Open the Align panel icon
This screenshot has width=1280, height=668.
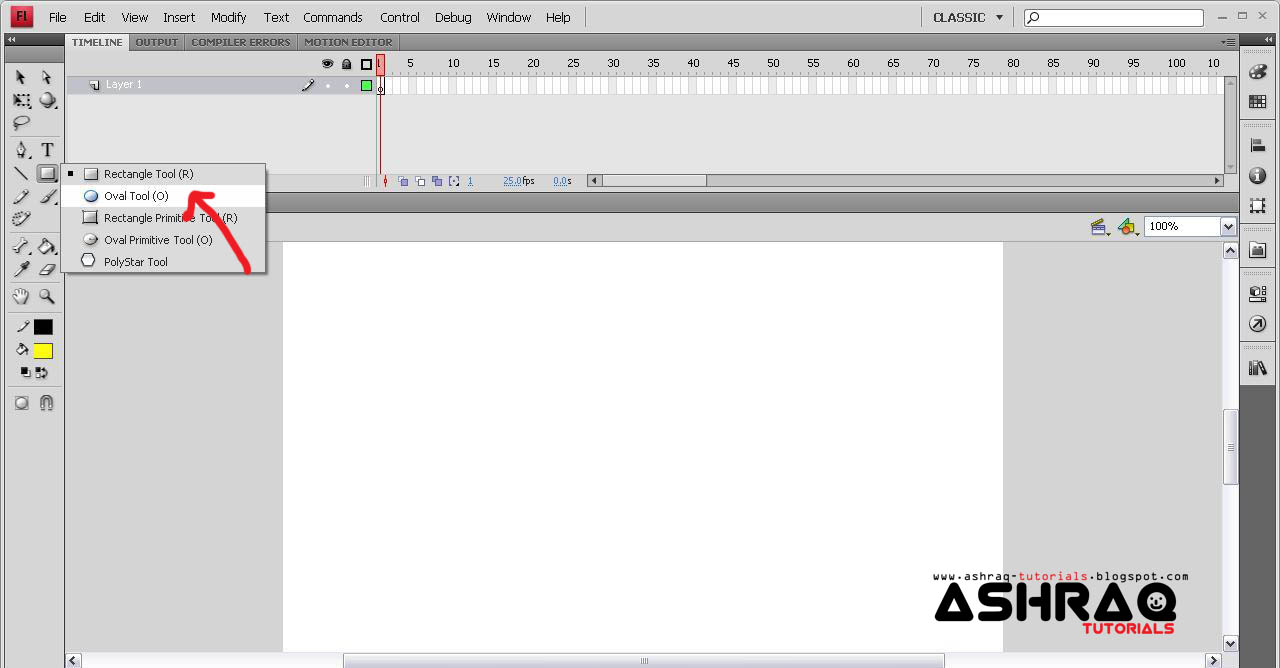click(1257, 143)
